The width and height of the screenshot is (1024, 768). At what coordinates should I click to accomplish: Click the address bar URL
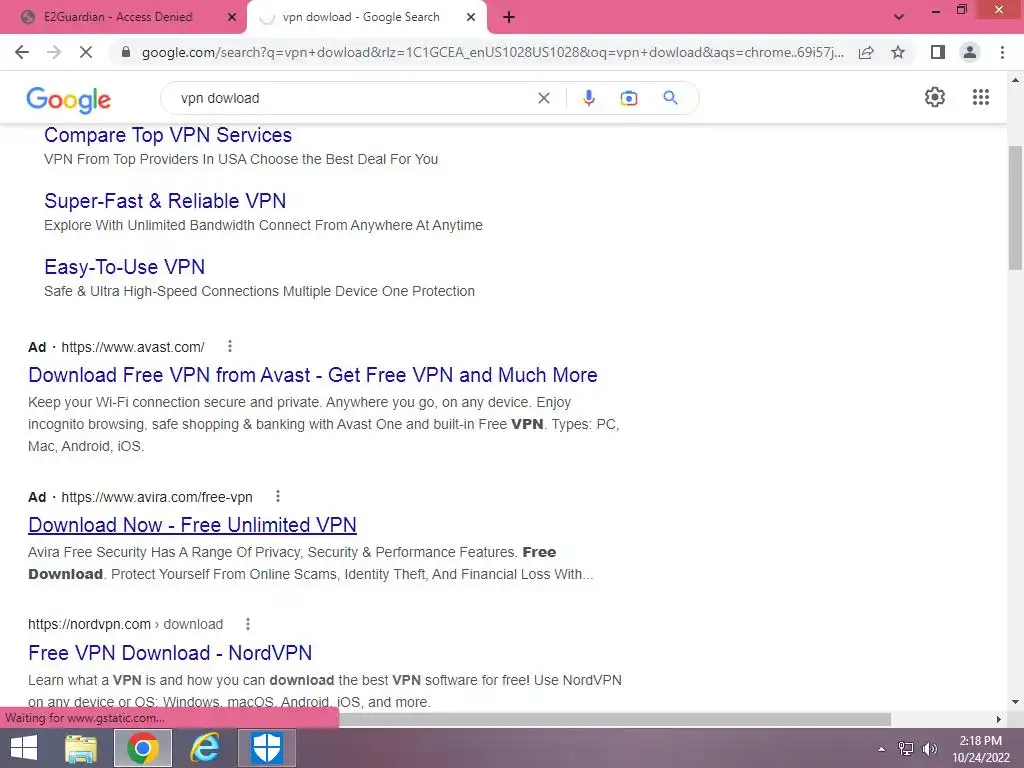[492, 52]
